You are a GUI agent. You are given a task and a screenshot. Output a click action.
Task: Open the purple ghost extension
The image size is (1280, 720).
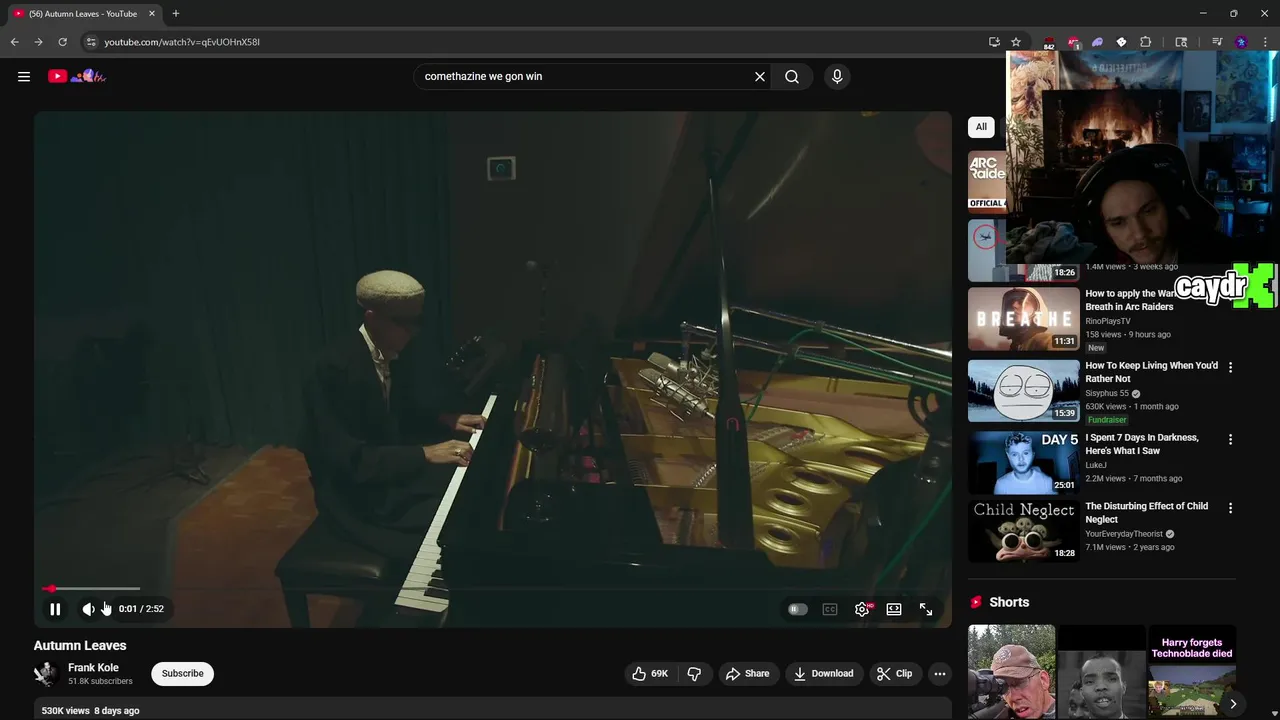pyautogui.click(x=1097, y=42)
